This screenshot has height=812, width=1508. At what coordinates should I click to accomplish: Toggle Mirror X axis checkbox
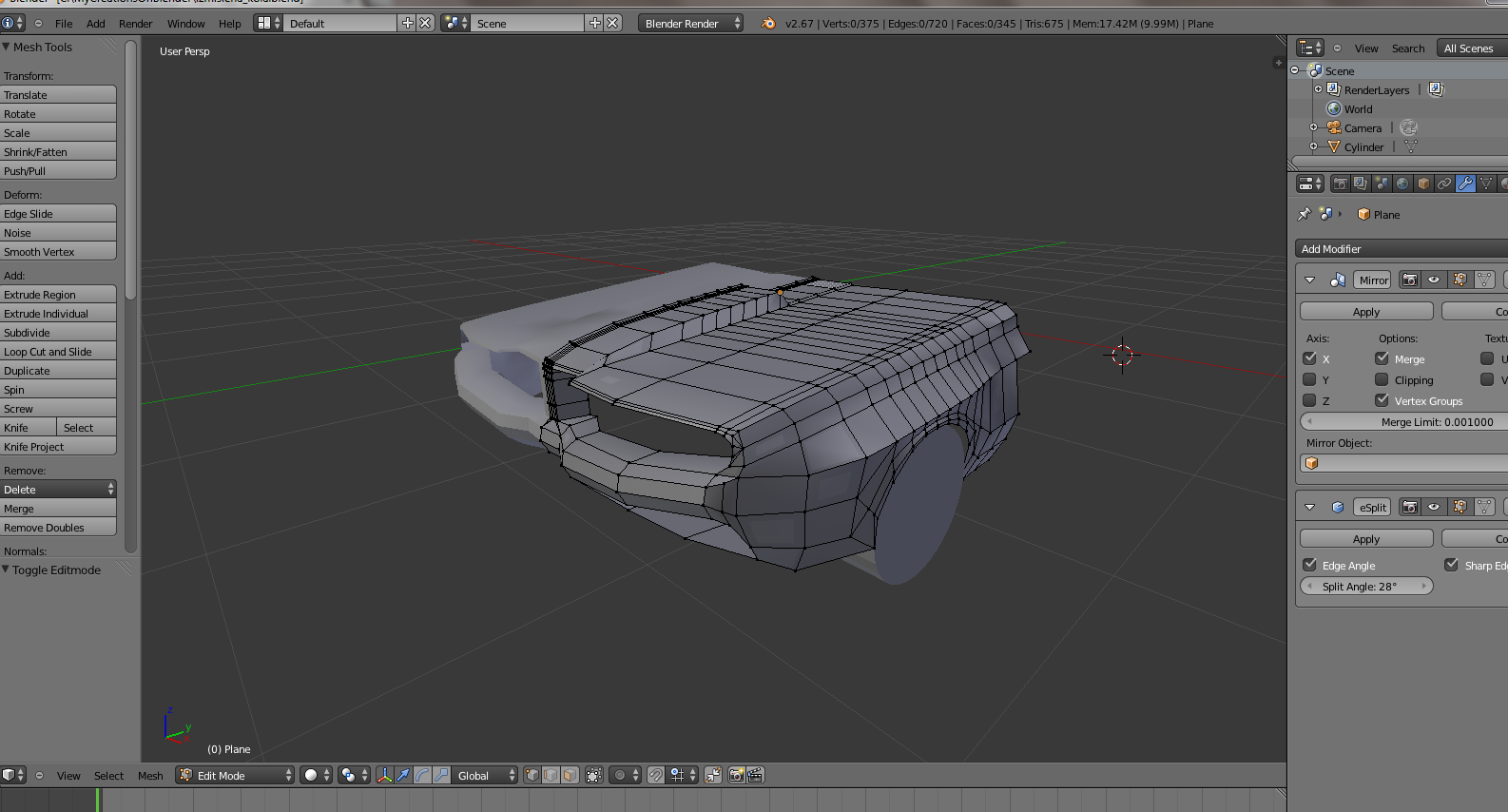click(1310, 358)
